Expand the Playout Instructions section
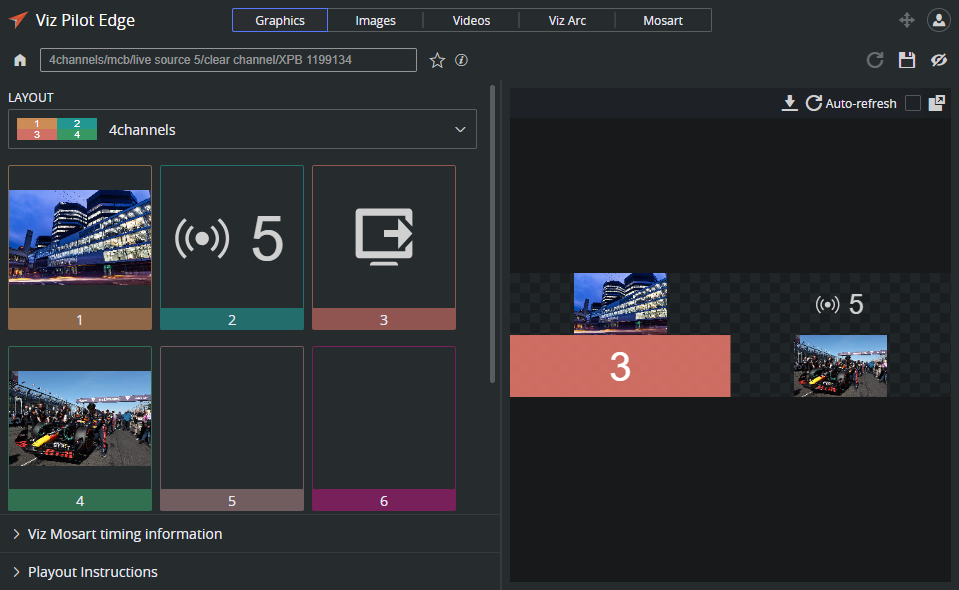This screenshot has height=590, width=959. [92, 572]
